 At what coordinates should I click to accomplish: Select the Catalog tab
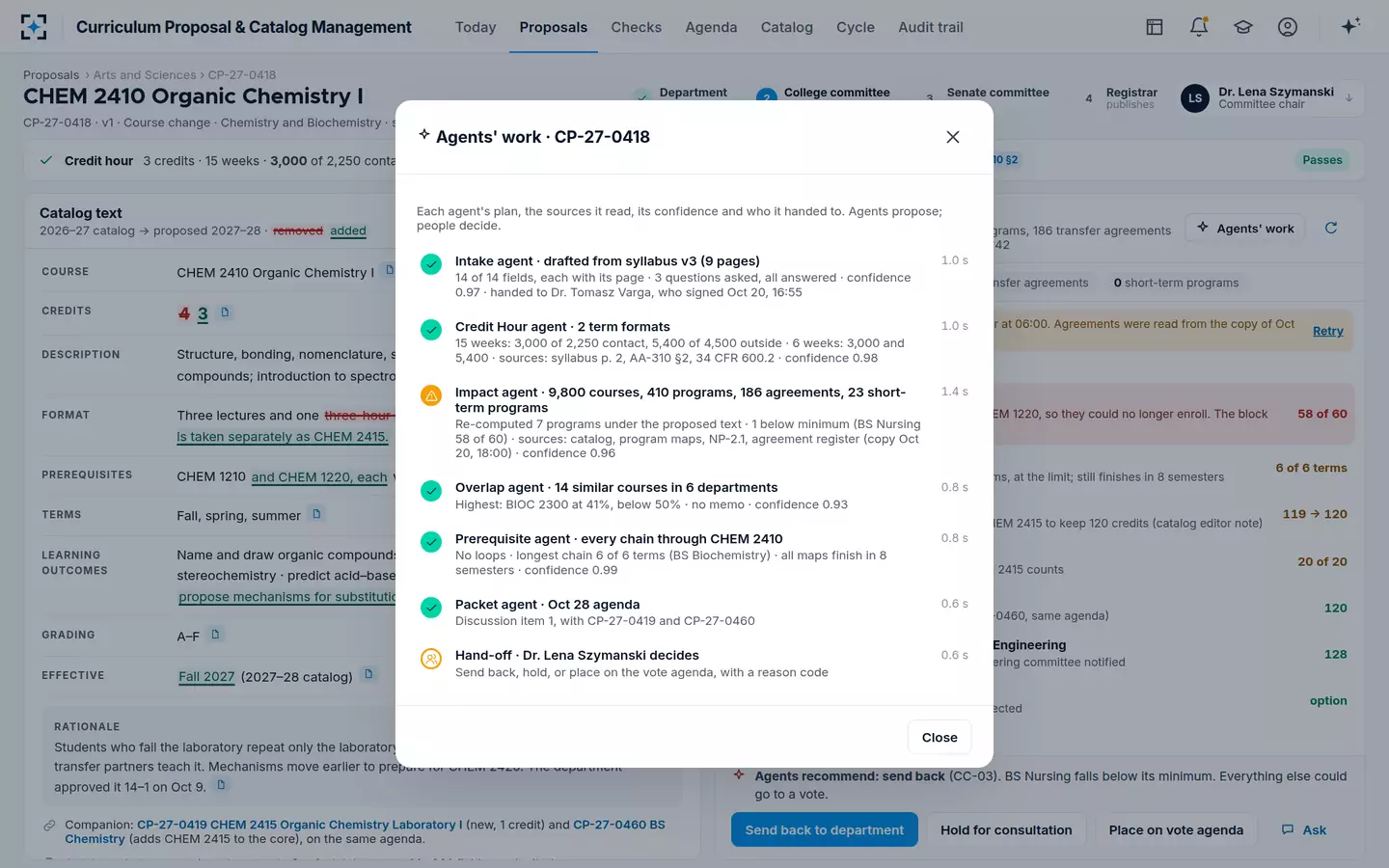click(787, 27)
